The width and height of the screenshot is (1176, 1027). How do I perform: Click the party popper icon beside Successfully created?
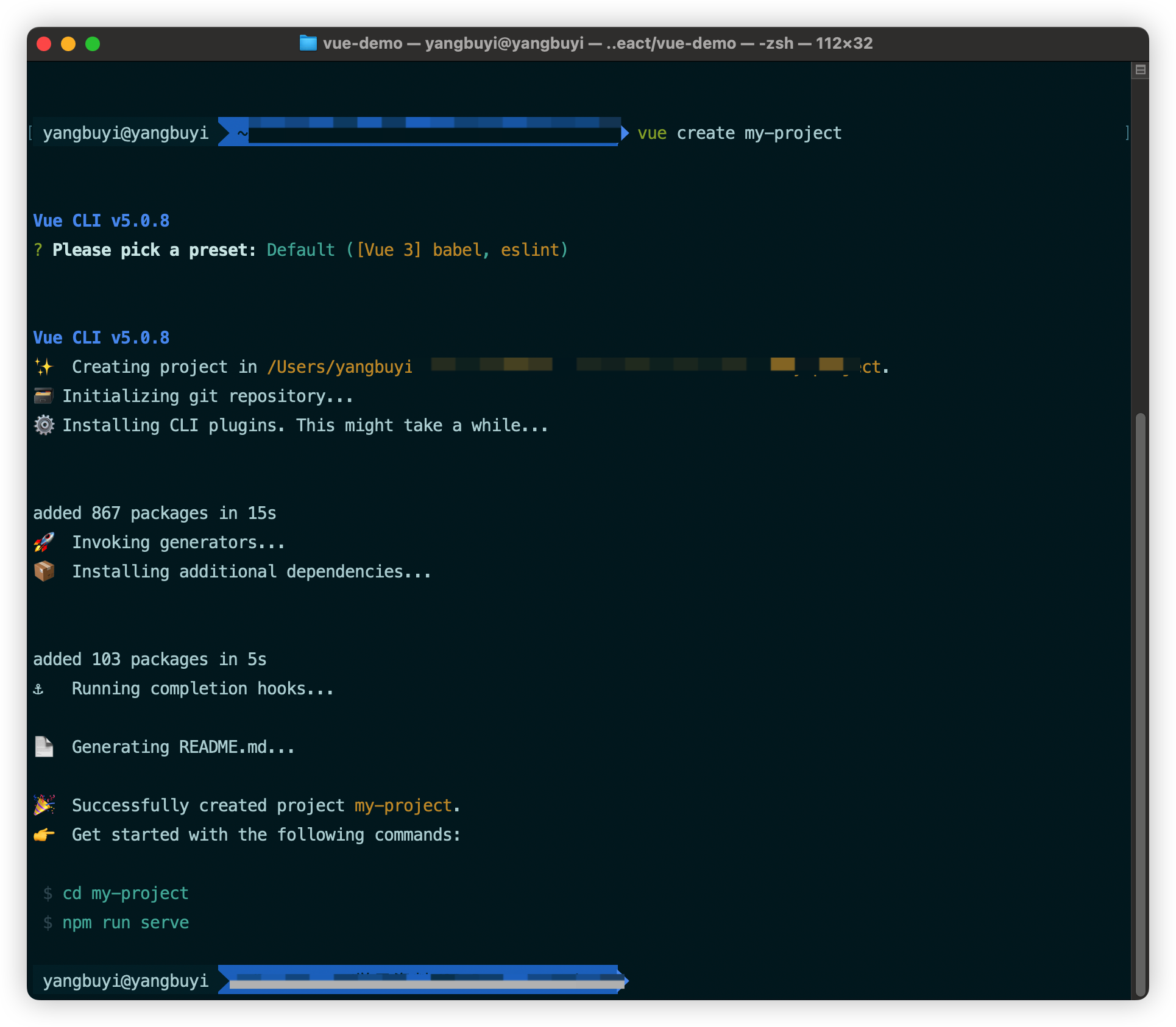44,805
